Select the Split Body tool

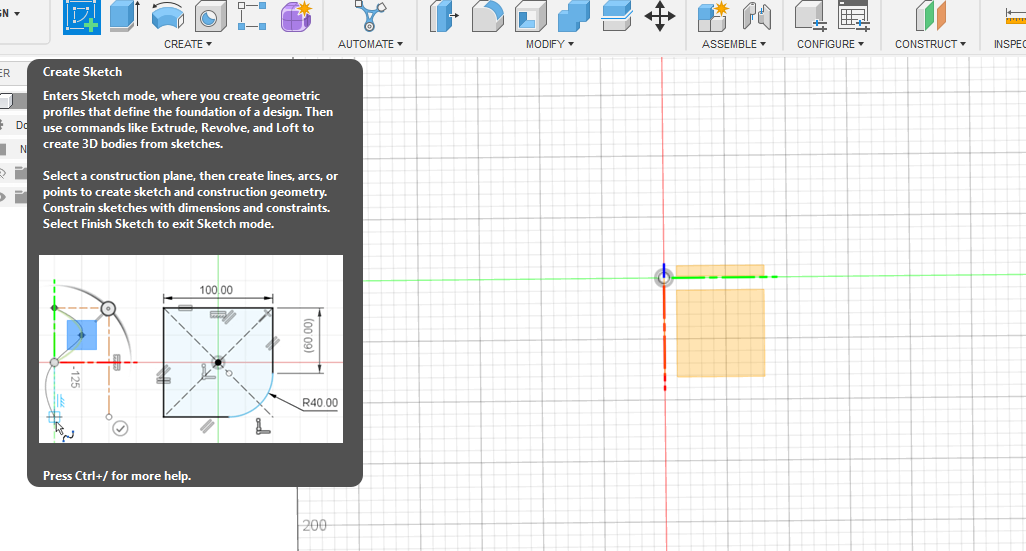(616, 16)
